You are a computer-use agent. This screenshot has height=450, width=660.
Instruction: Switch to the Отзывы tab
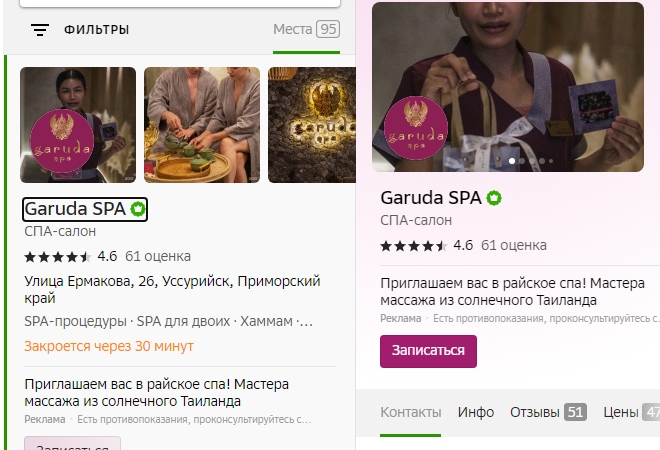pyautogui.click(x=548, y=412)
